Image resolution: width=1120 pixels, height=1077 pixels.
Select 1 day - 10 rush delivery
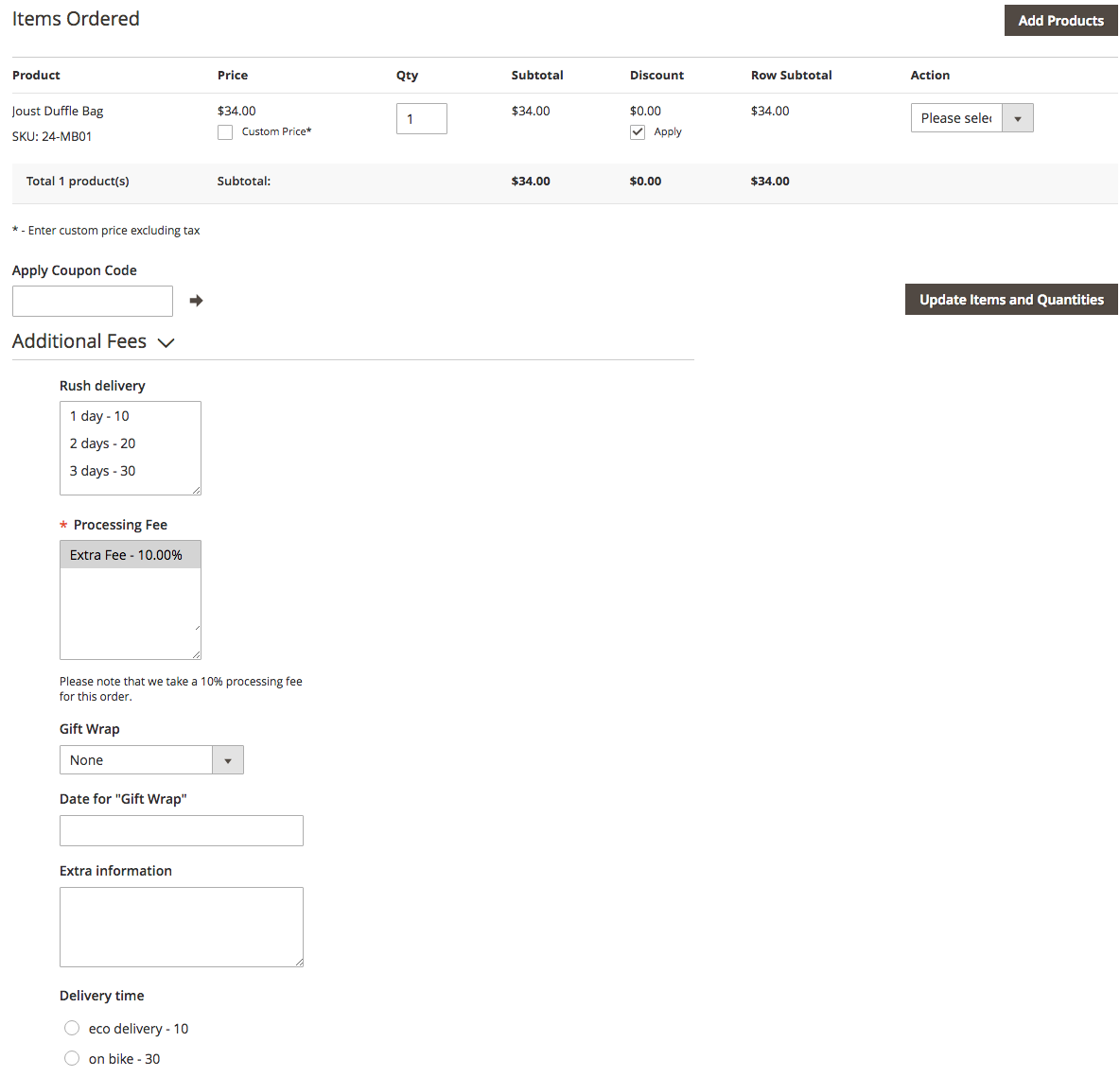pyautogui.click(x=130, y=416)
